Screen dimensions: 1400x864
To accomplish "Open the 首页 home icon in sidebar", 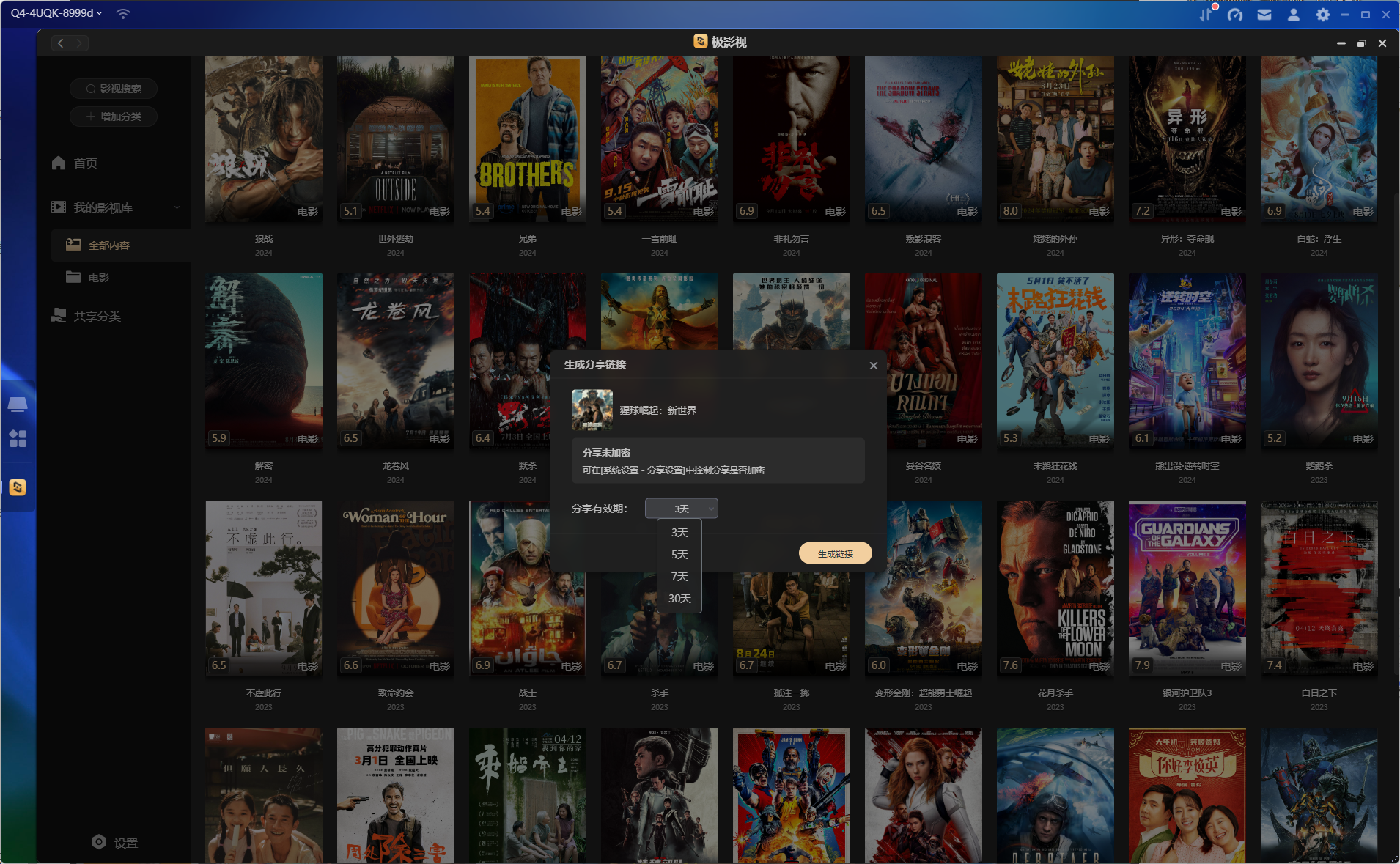I will pyautogui.click(x=59, y=163).
